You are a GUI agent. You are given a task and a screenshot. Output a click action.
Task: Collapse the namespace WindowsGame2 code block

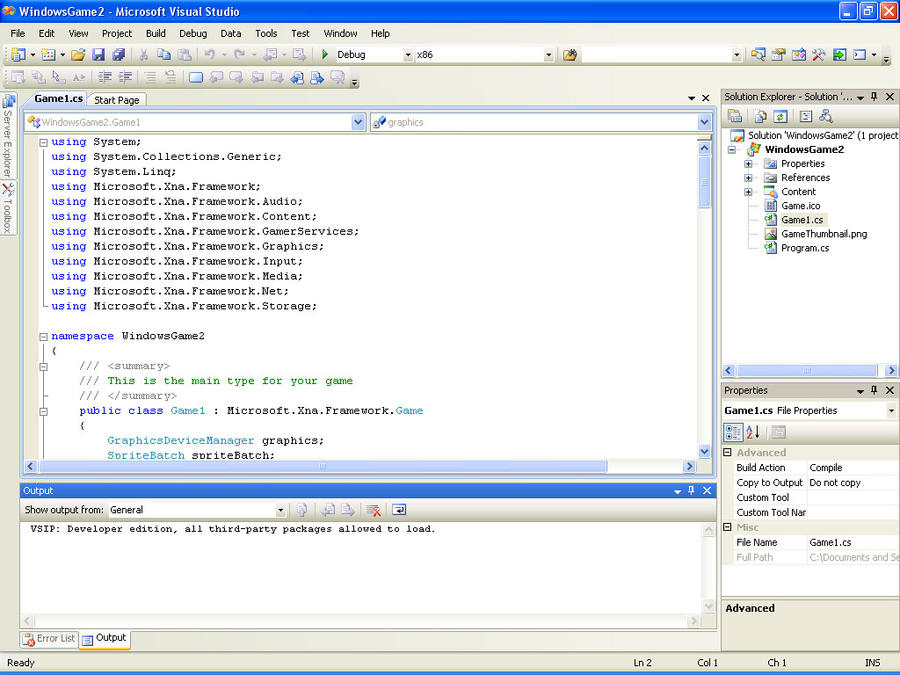coord(43,337)
